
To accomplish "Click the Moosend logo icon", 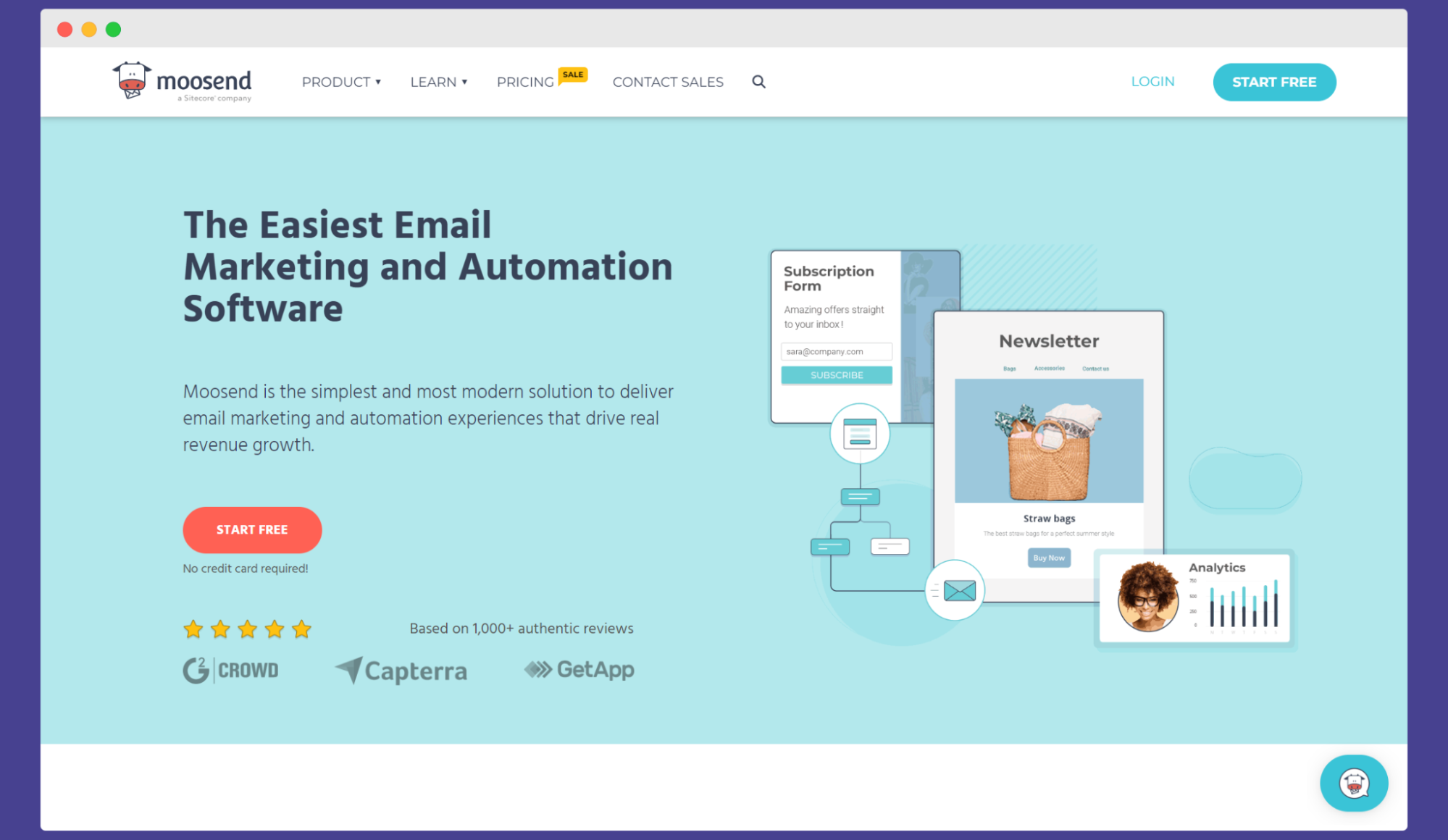I will coord(130,80).
